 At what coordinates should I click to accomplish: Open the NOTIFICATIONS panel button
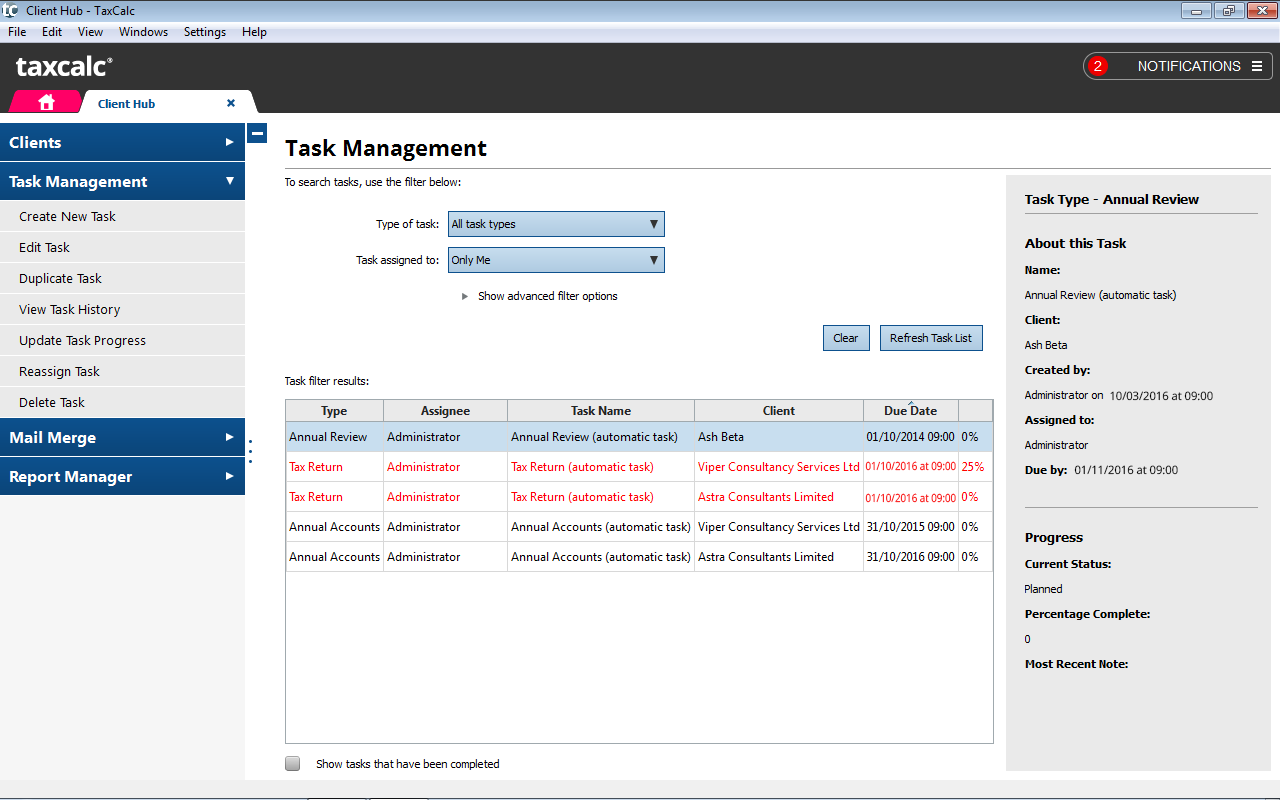pyautogui.click(x=1178, y=66)
